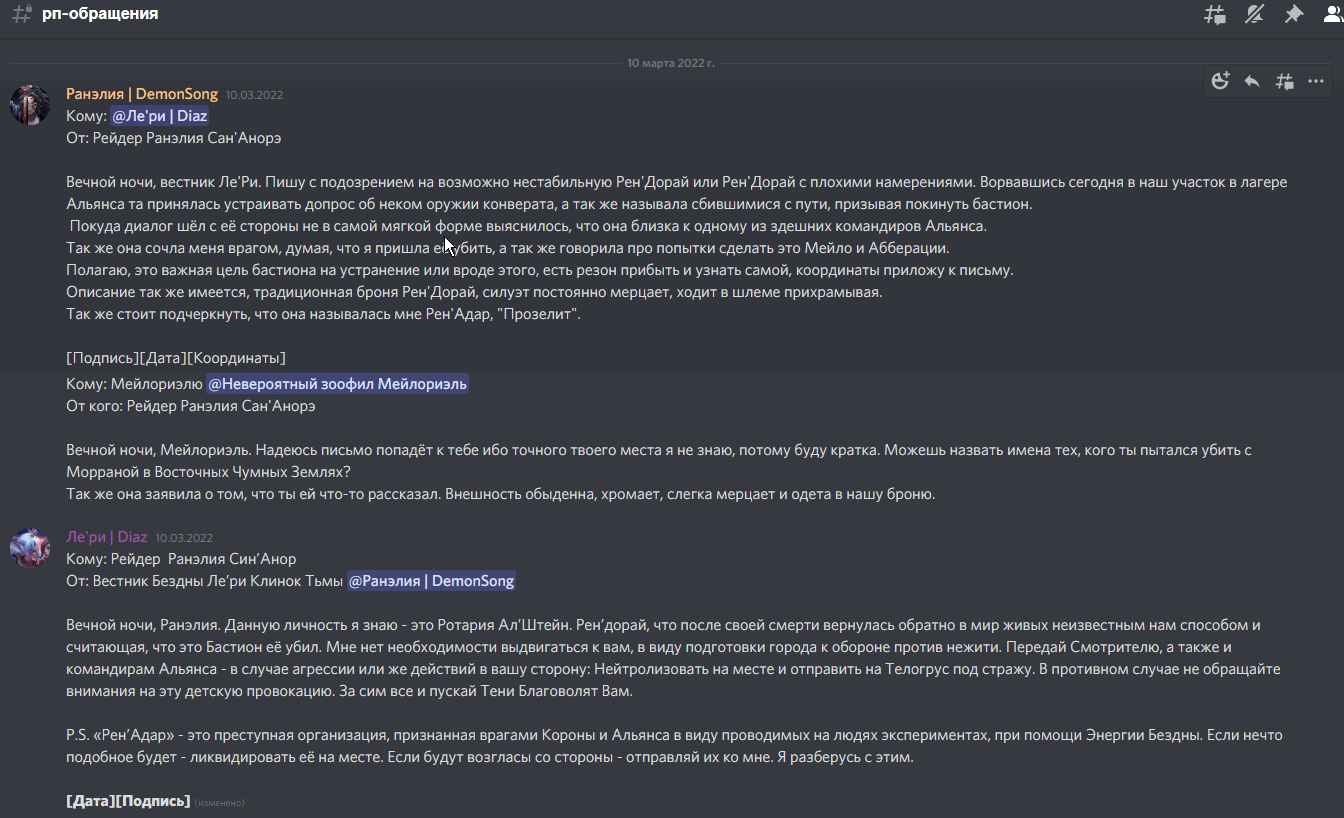Click message author name Ле'ри | Diaz
The height and width of the screenshot is (818, 1344).
click(107, 537)
